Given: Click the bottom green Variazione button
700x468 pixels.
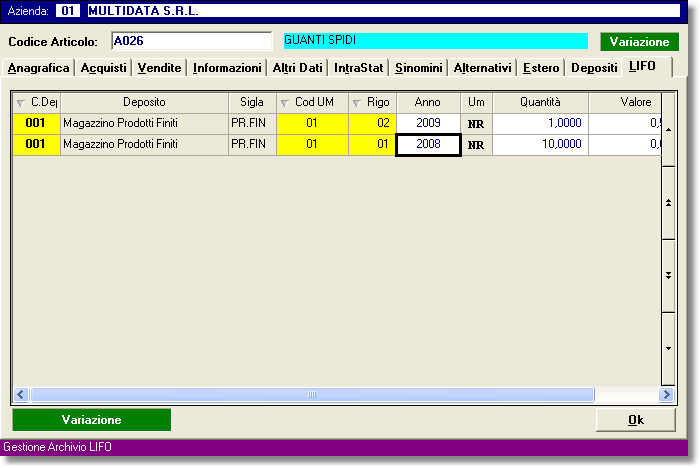Looking at the screenshot, I should click(91, 420).
